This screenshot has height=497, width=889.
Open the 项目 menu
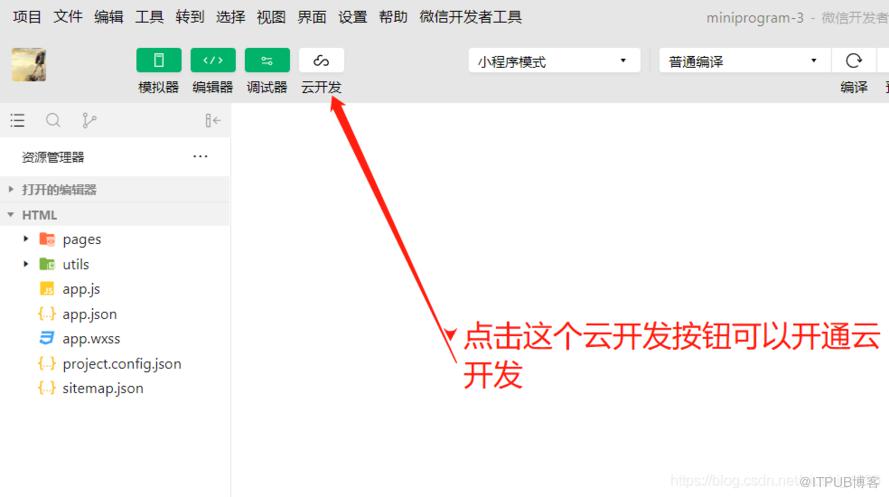[x=27, y=17]
